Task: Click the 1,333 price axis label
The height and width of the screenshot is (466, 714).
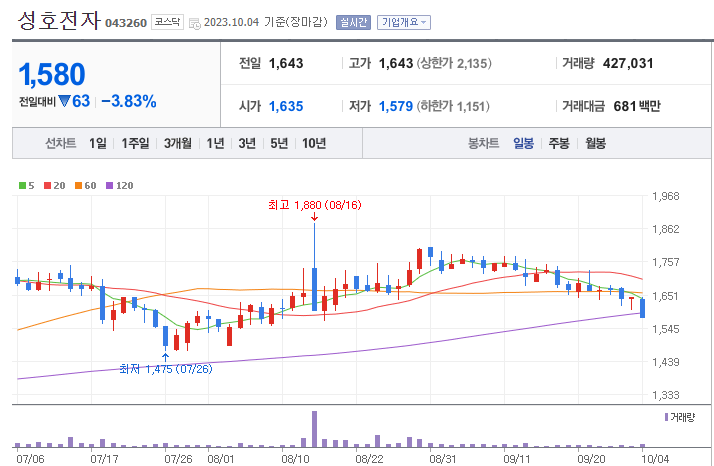Action: tap(666, 395)
